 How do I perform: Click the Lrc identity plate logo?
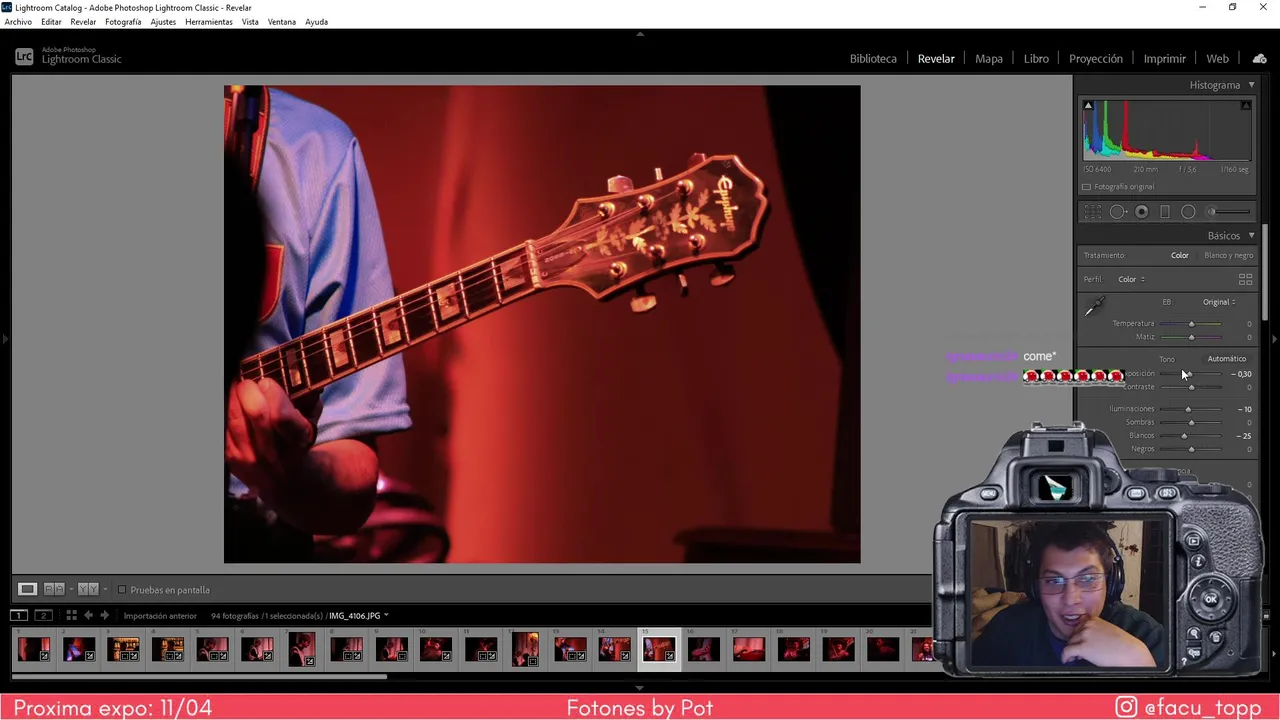[24, 57]
